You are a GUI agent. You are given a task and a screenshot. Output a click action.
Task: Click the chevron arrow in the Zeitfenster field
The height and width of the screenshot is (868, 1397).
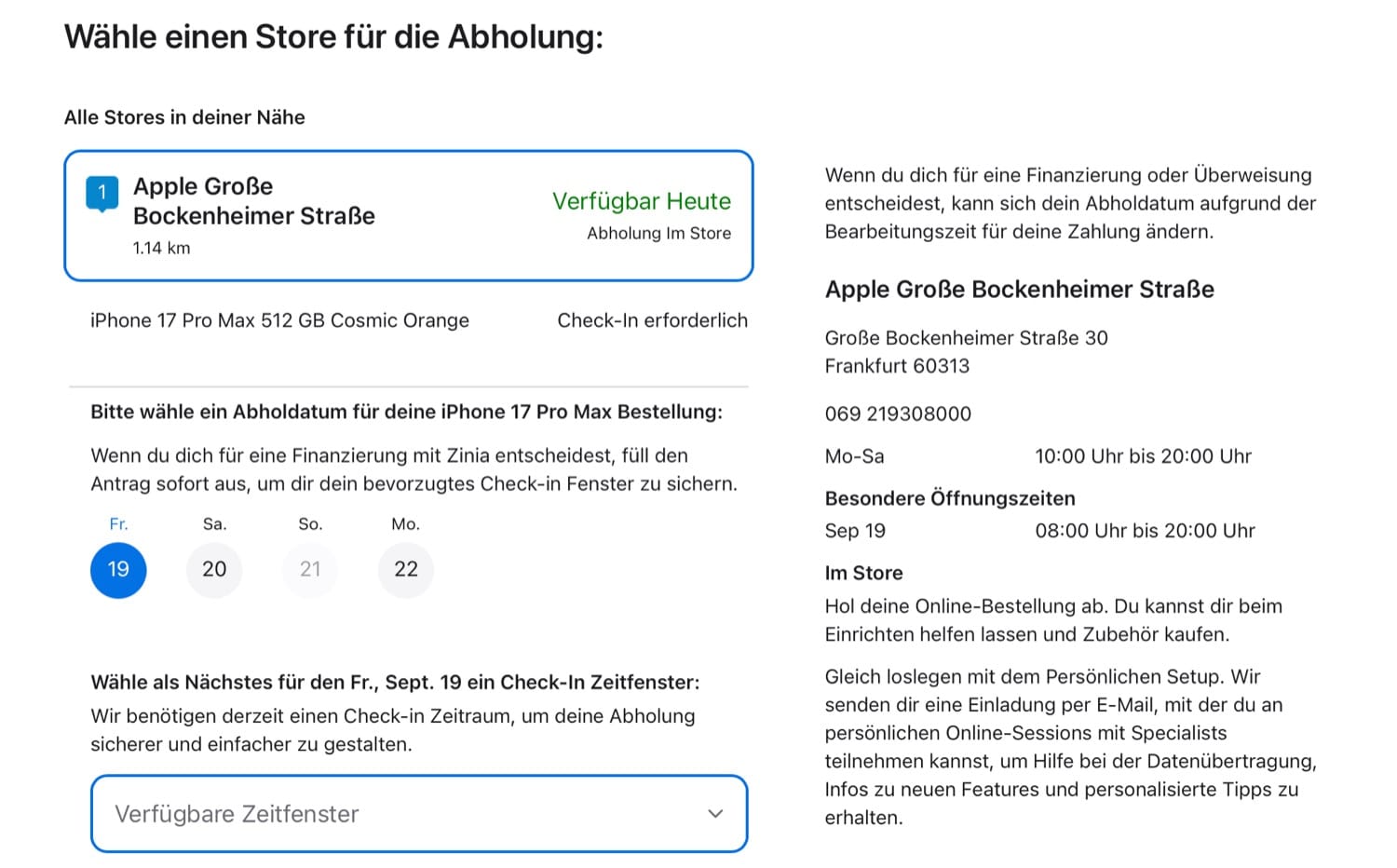click(x=715, y=814)
